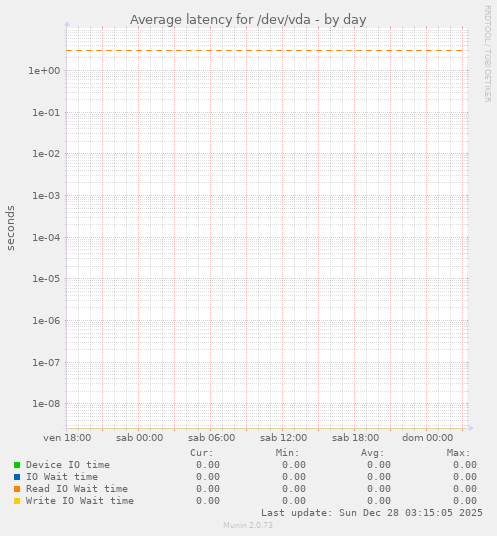Click the 'Min:' column header

click(287, 453)
